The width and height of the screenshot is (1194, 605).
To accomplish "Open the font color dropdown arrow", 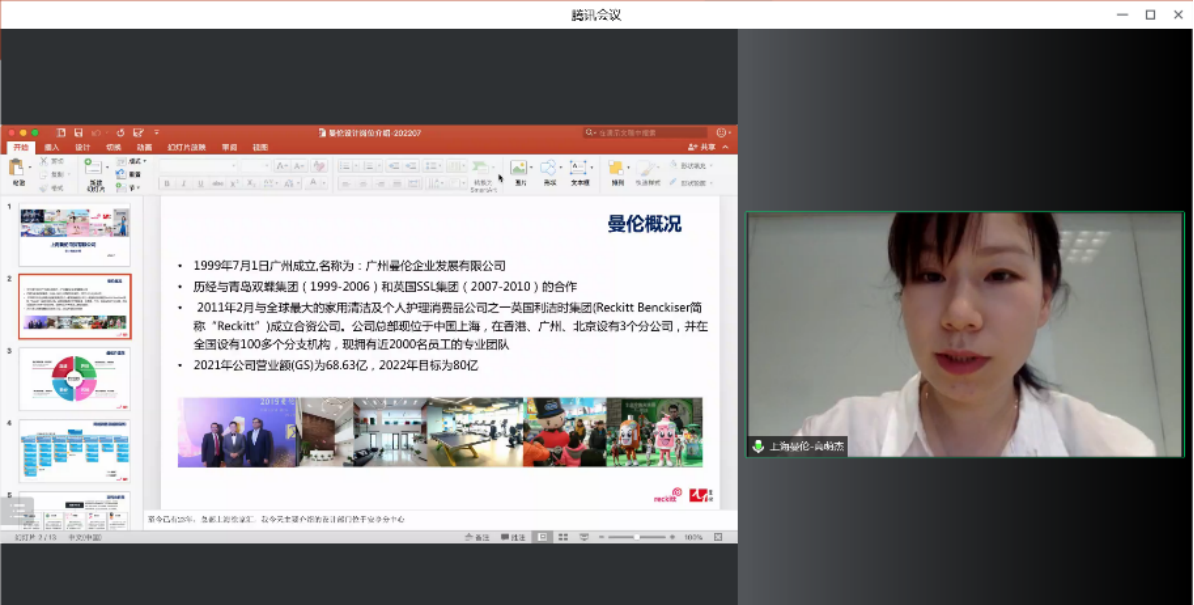I will coord(323,183).
